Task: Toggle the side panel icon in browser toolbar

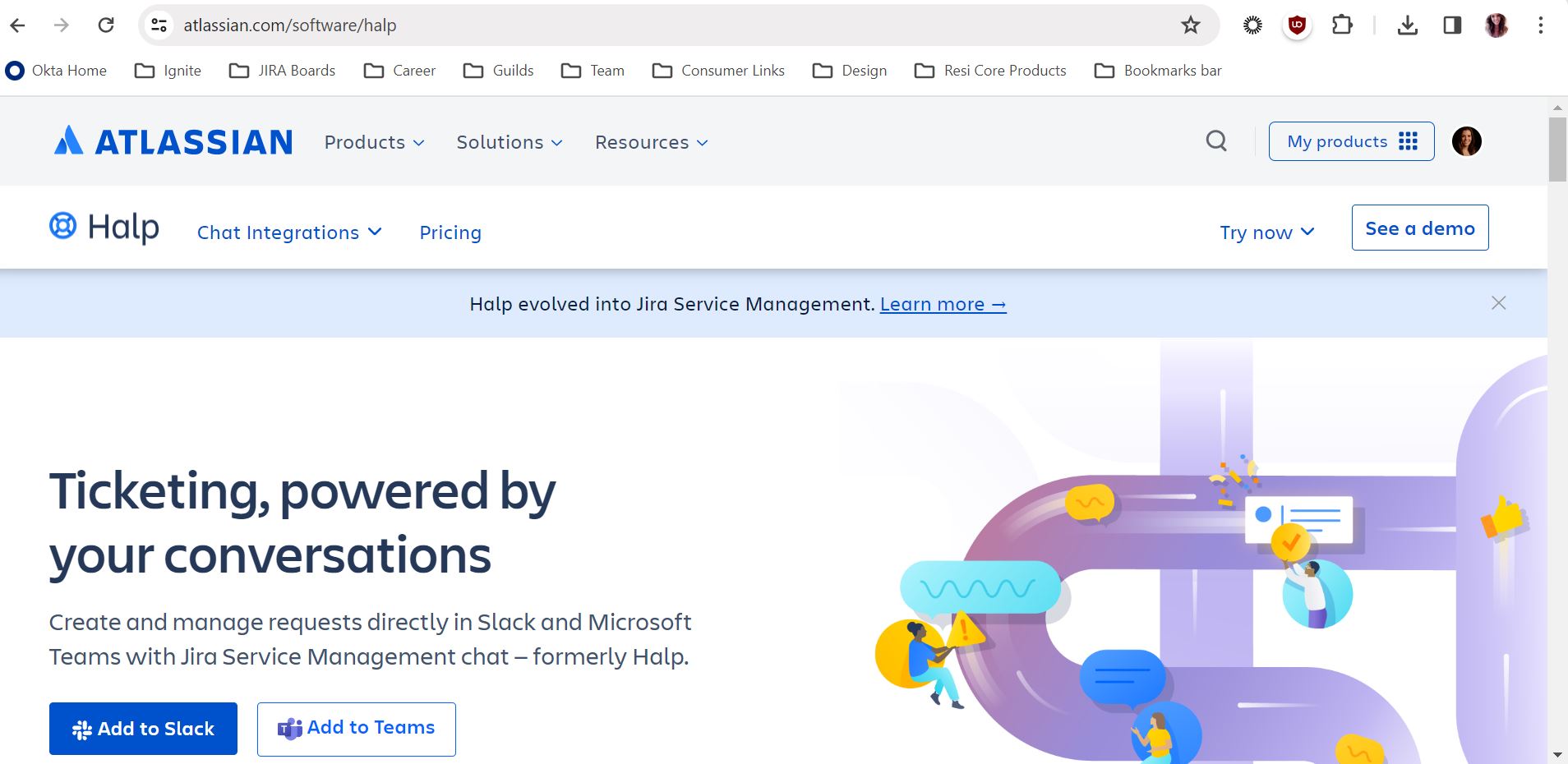Action: click(1453, 25)
